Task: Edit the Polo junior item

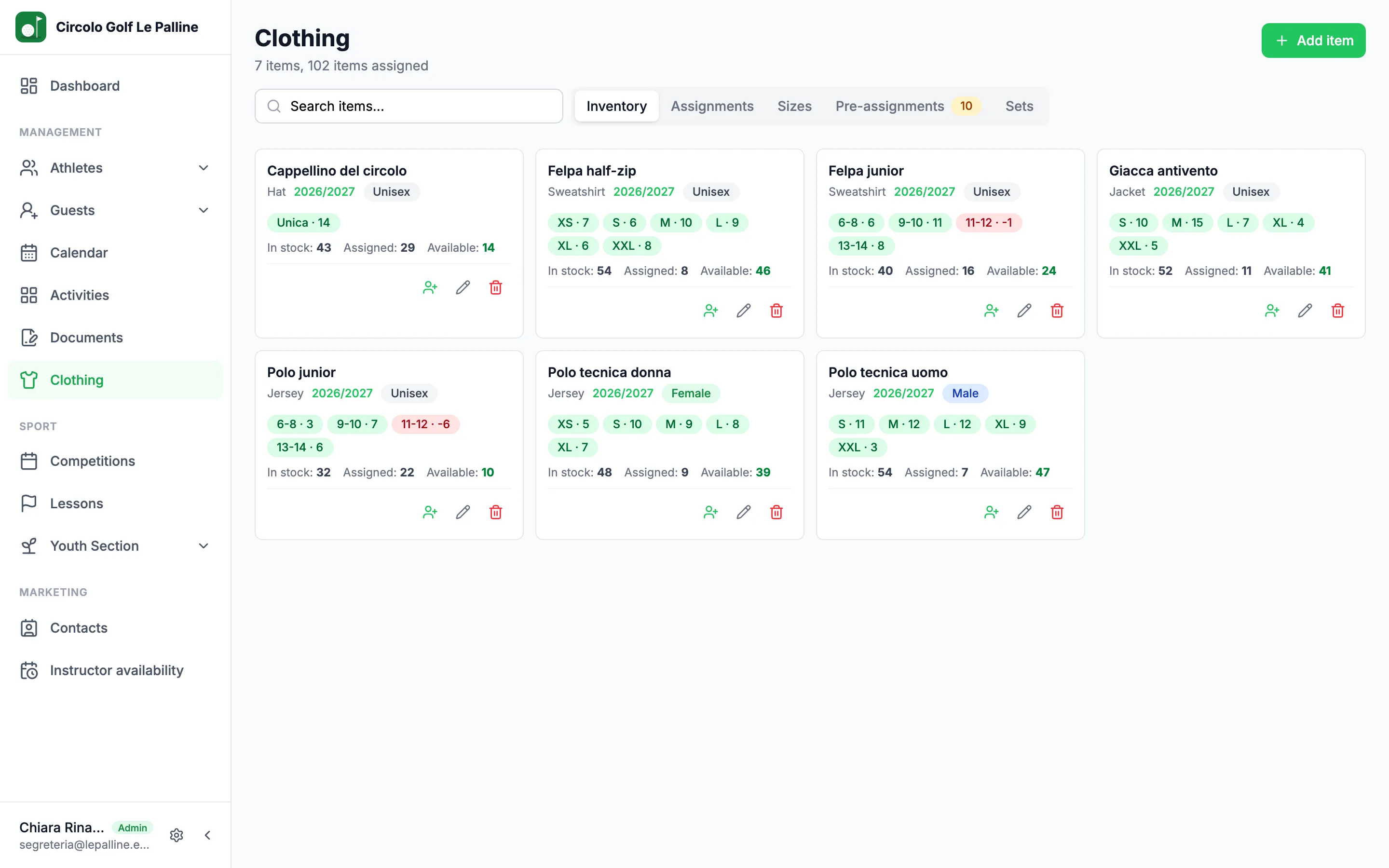Action: click(463, 512)
